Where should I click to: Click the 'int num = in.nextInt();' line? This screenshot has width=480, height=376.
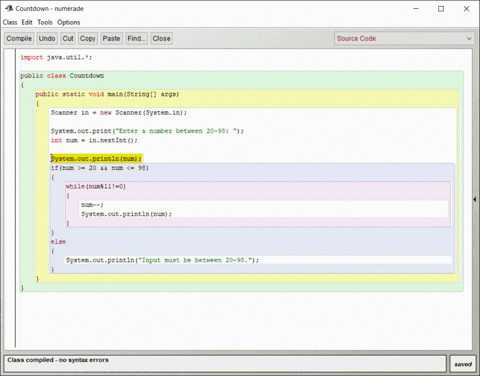click(x=94, y=140)
